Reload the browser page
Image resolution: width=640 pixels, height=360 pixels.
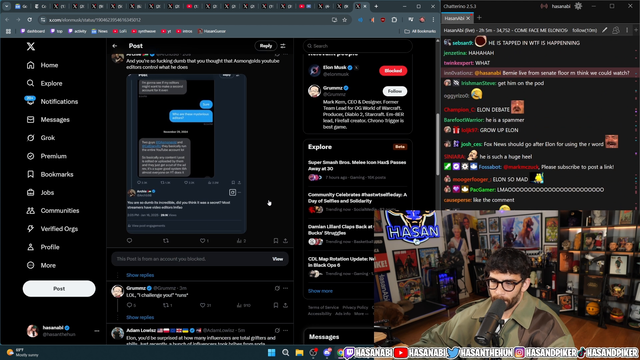(x=29, y=20)
